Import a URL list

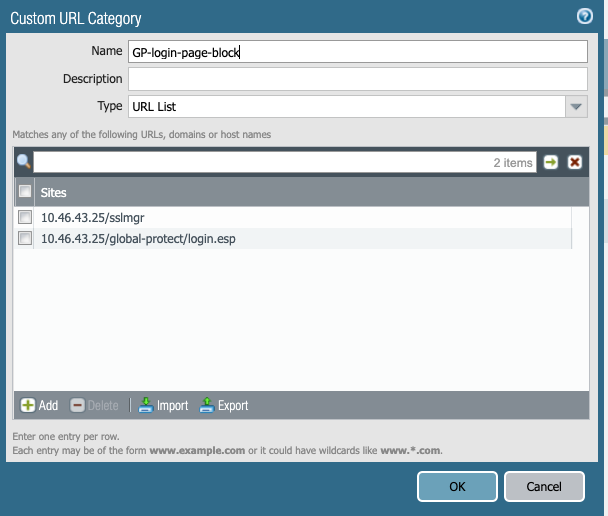tap(163, 406)
